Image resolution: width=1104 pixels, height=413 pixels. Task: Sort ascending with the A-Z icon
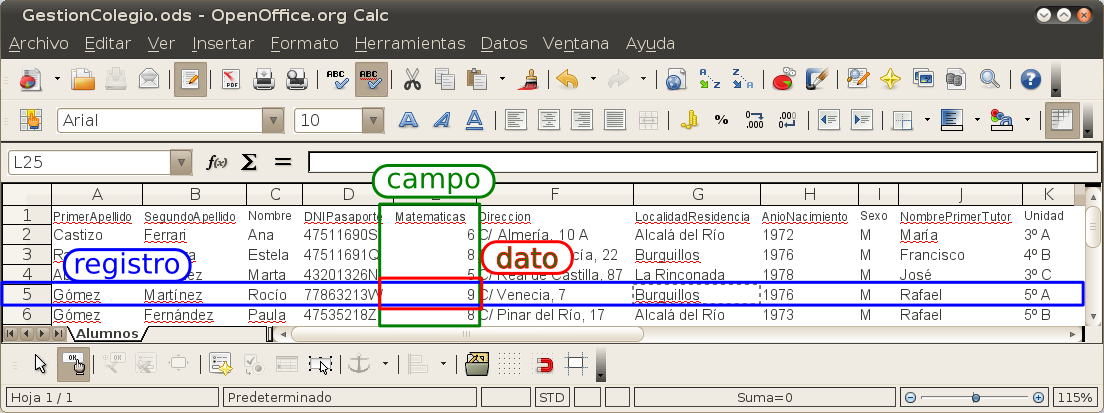(x=709, y=80)
